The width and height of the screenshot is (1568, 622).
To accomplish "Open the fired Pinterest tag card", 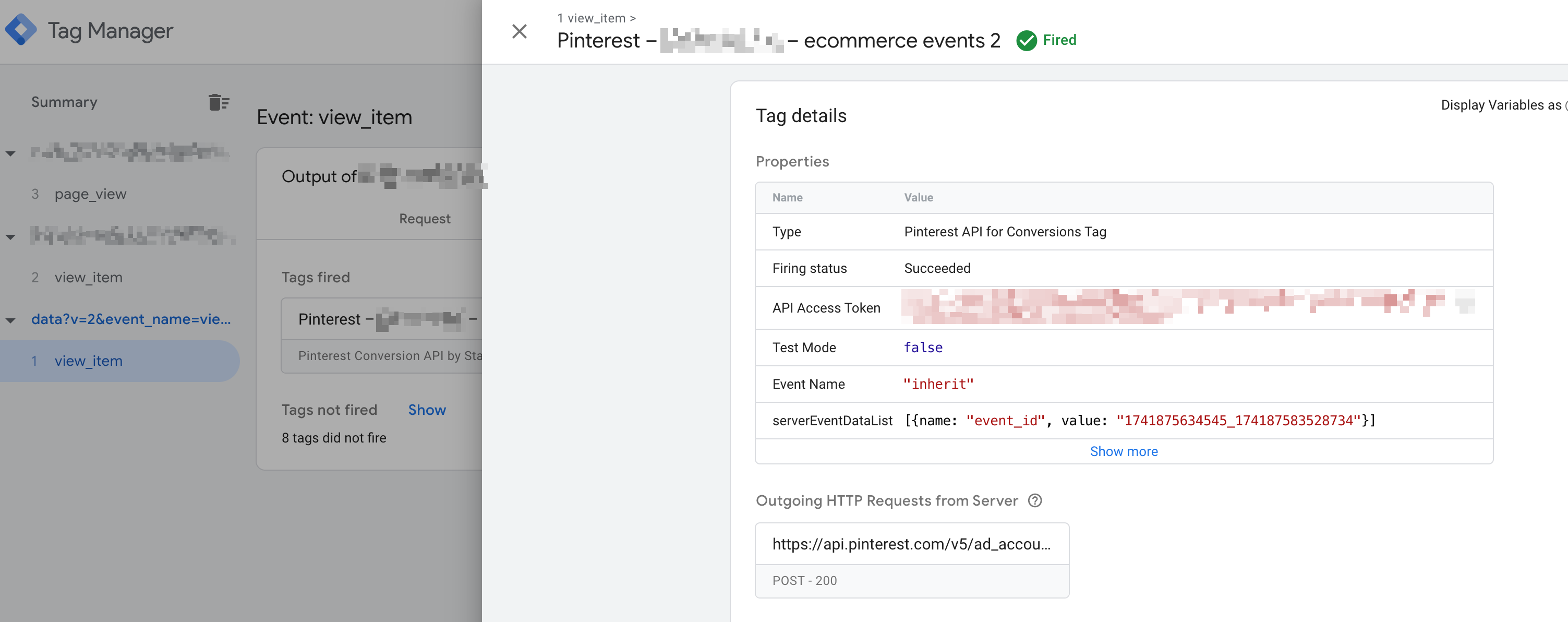I will point(382,335).
